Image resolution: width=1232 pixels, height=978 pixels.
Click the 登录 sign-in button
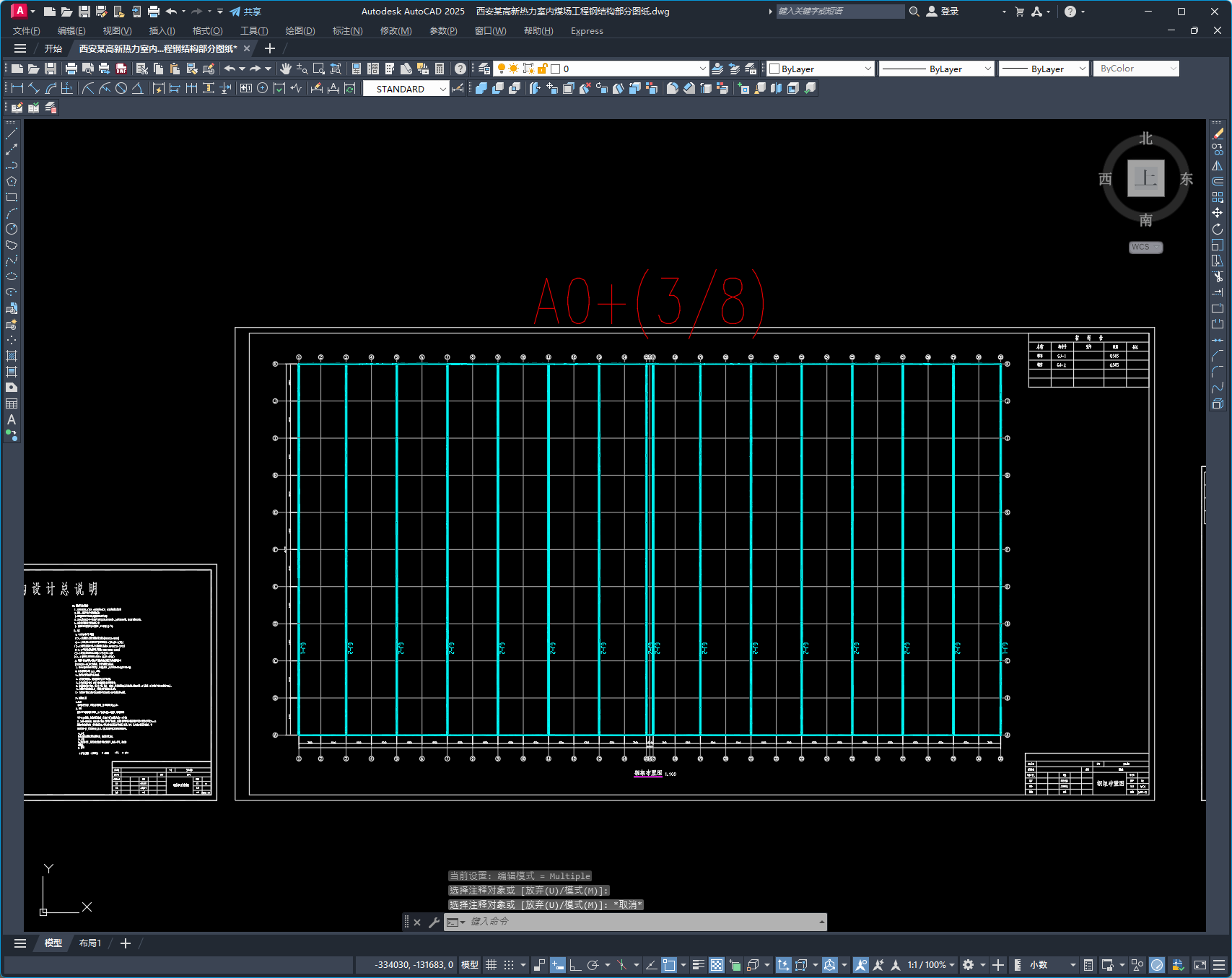pyautogui.click(x=943, y=12)
